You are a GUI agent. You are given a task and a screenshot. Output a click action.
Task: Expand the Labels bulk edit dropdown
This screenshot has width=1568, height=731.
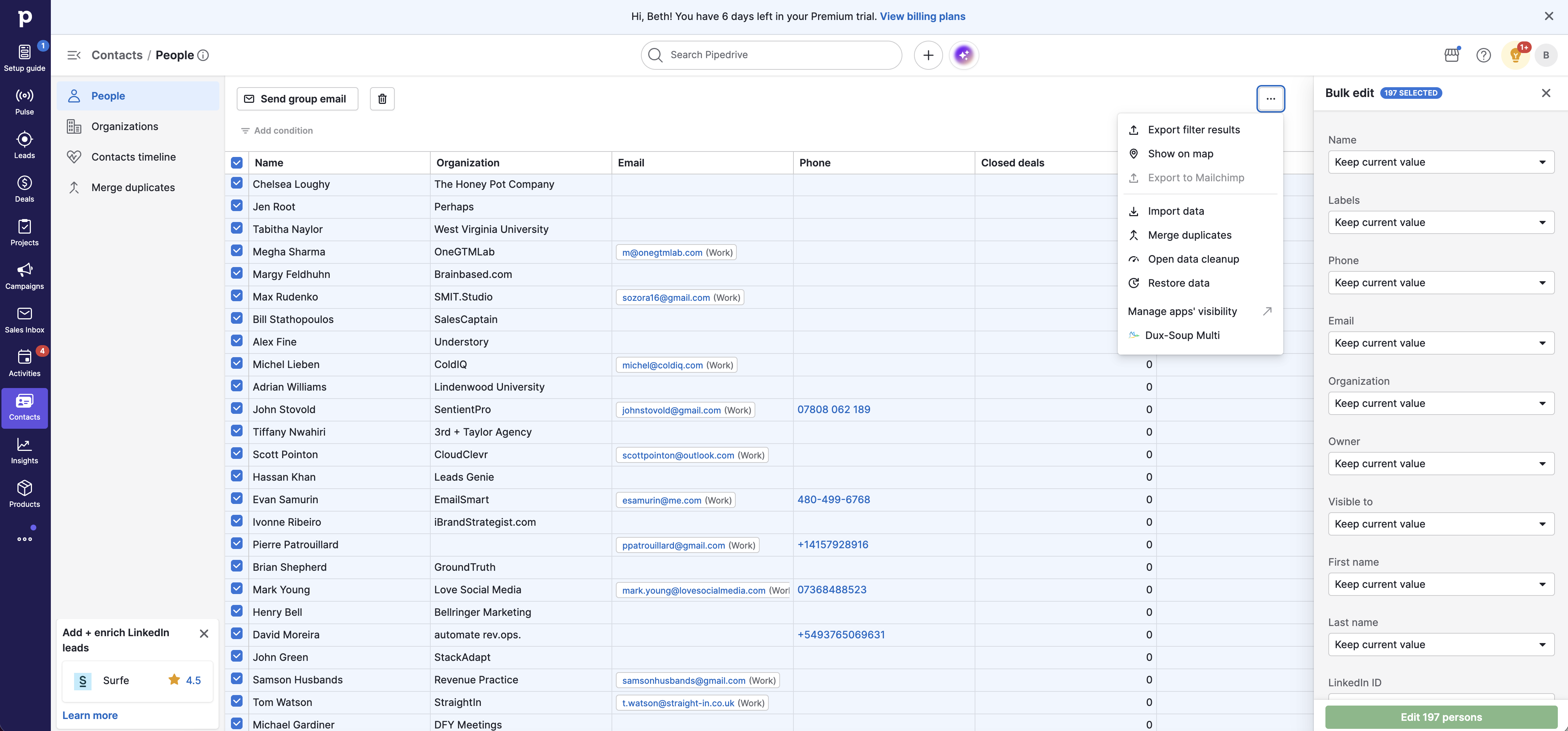click(1441, 222)
